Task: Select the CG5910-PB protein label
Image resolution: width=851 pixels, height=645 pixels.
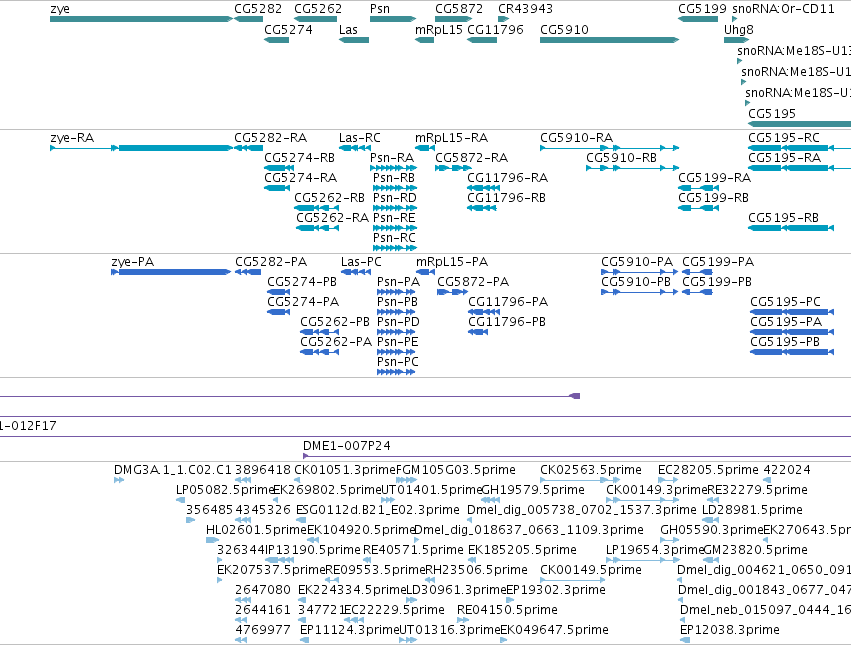Action: pyautogui.click(x=636, y=282)
